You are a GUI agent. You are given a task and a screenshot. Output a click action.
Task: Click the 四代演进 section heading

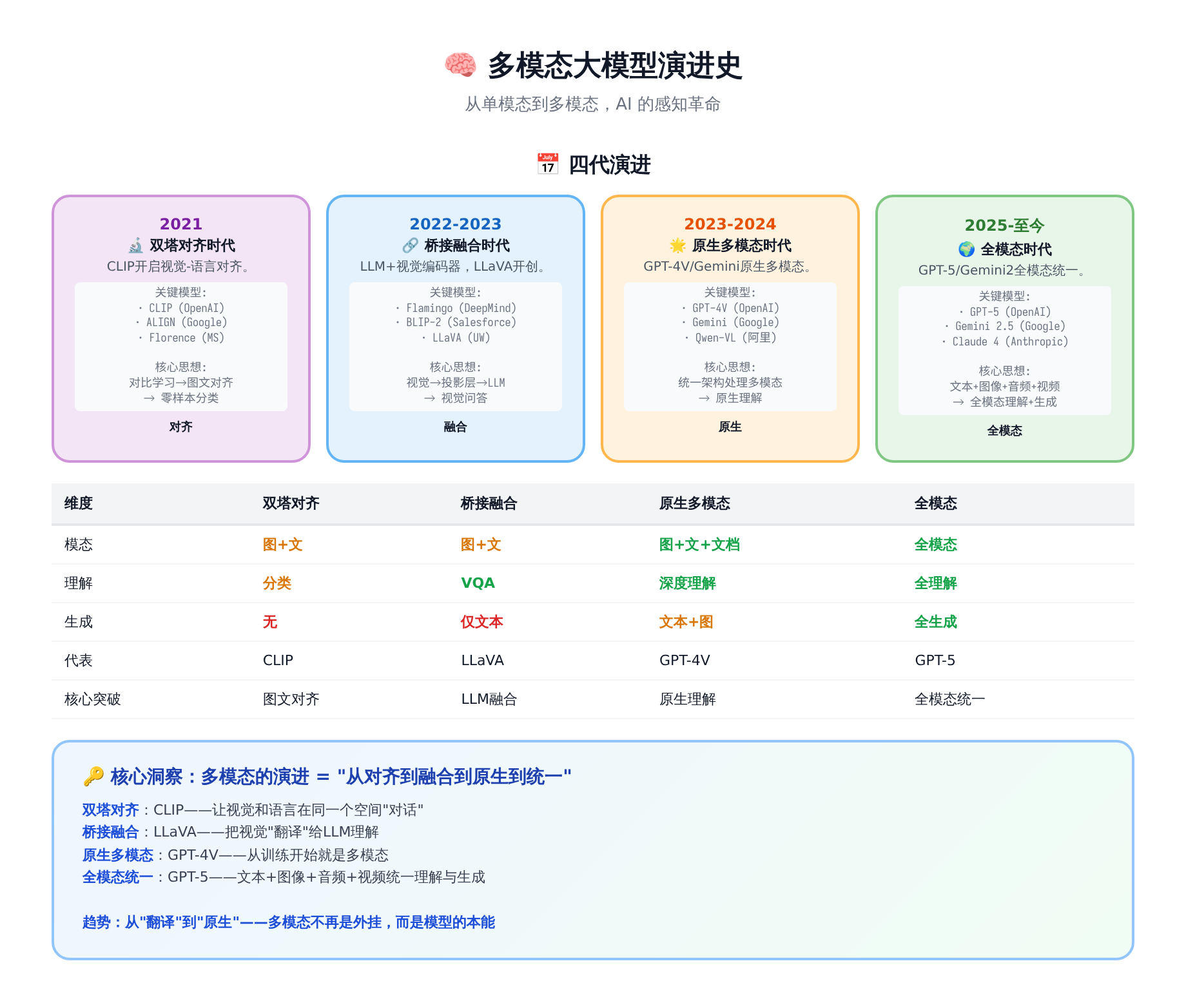pos(609,164)
